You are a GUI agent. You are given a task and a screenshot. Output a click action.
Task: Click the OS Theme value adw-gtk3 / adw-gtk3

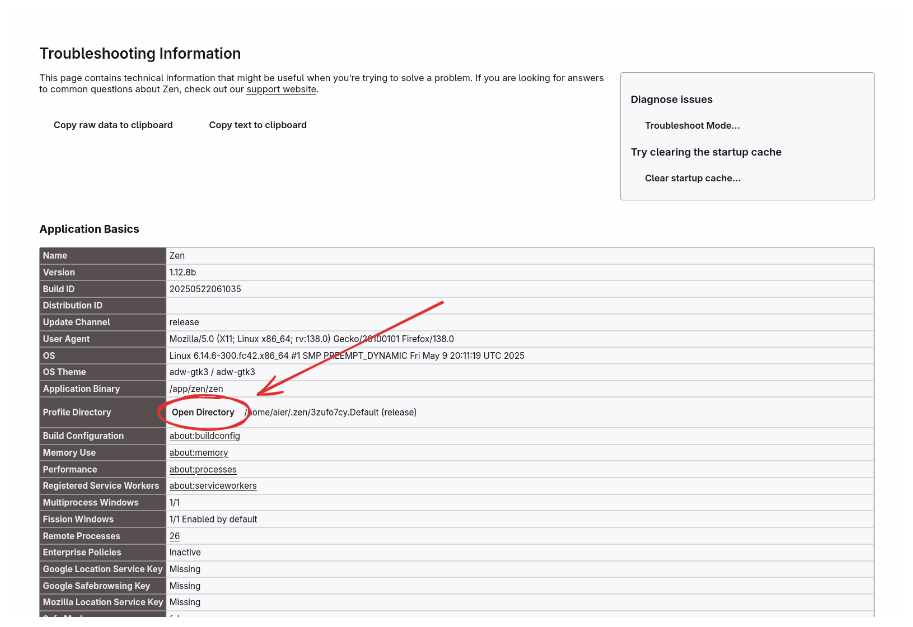(212, 372)
